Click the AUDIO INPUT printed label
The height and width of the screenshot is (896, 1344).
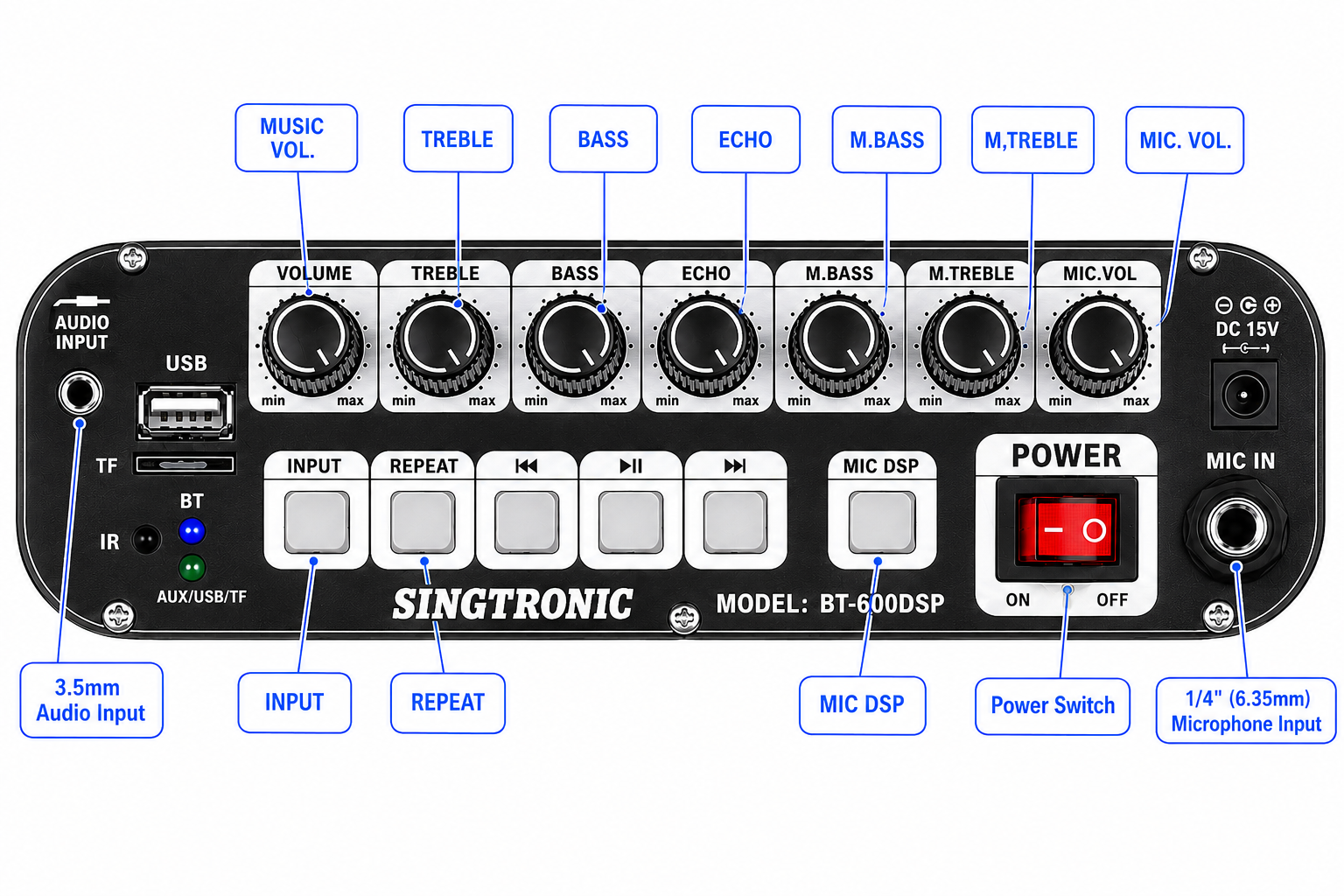81,332
